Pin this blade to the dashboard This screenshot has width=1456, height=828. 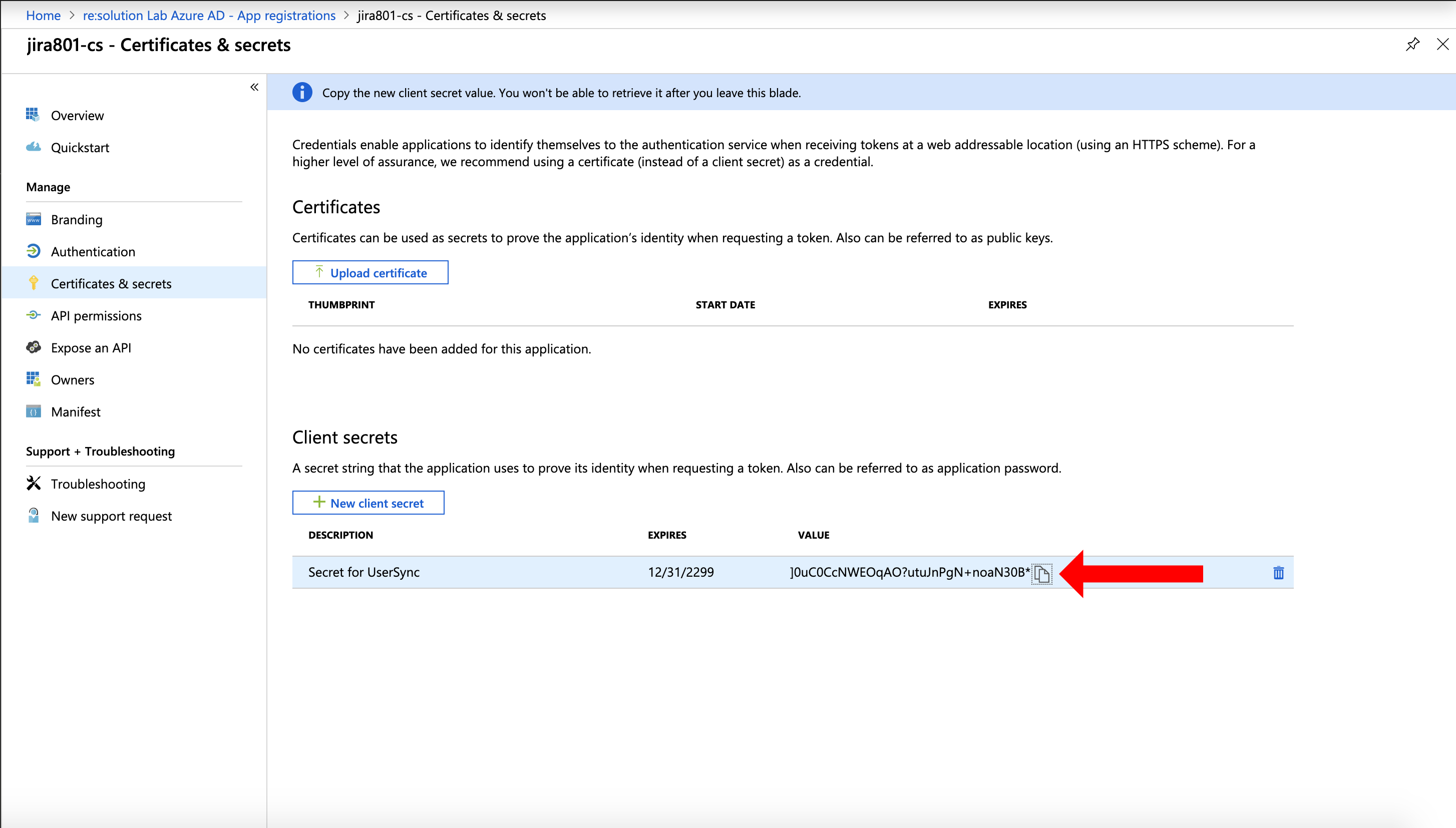point(1413,45)
